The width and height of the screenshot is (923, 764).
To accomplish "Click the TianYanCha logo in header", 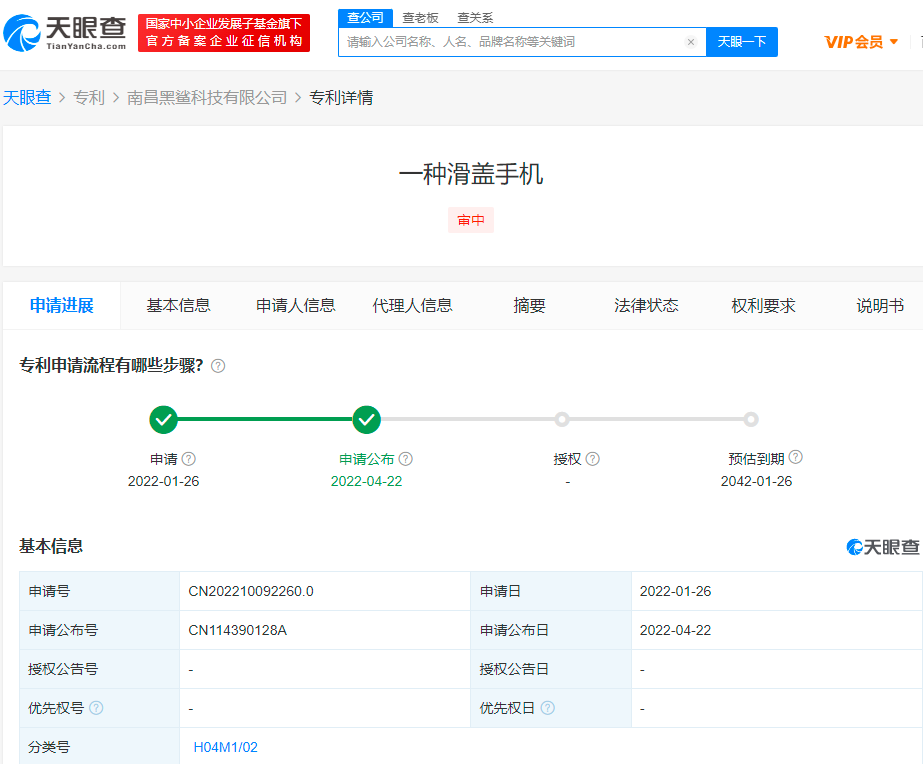I will click(x=65, y=33).
